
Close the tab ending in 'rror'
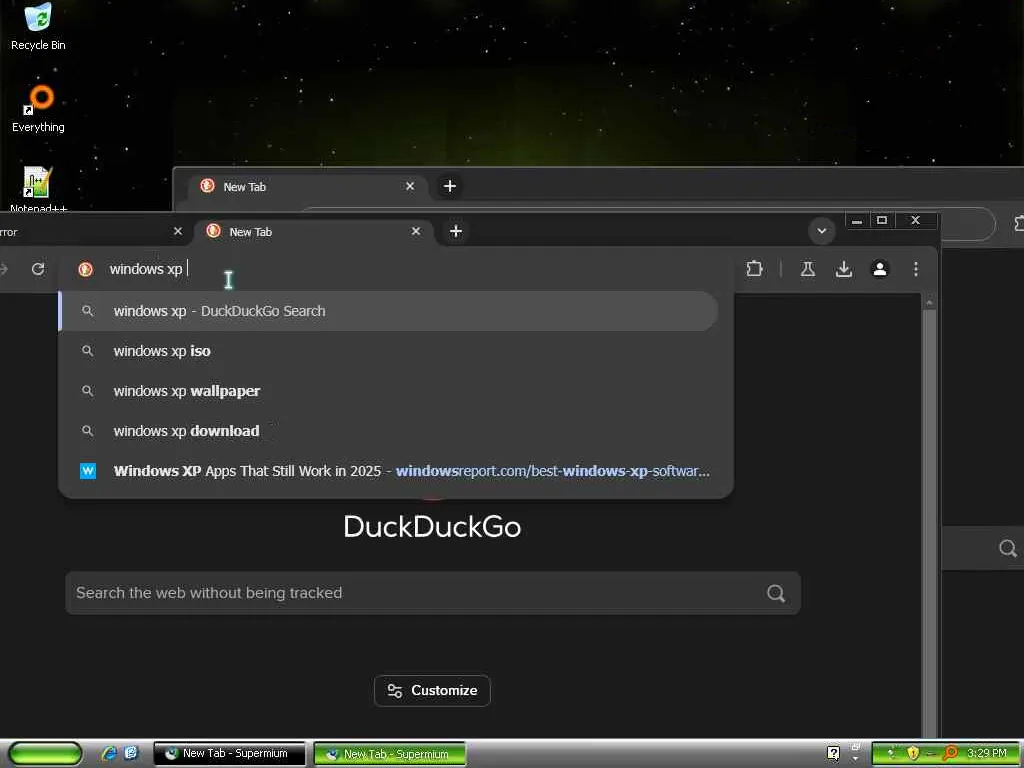tap(178, 231)
